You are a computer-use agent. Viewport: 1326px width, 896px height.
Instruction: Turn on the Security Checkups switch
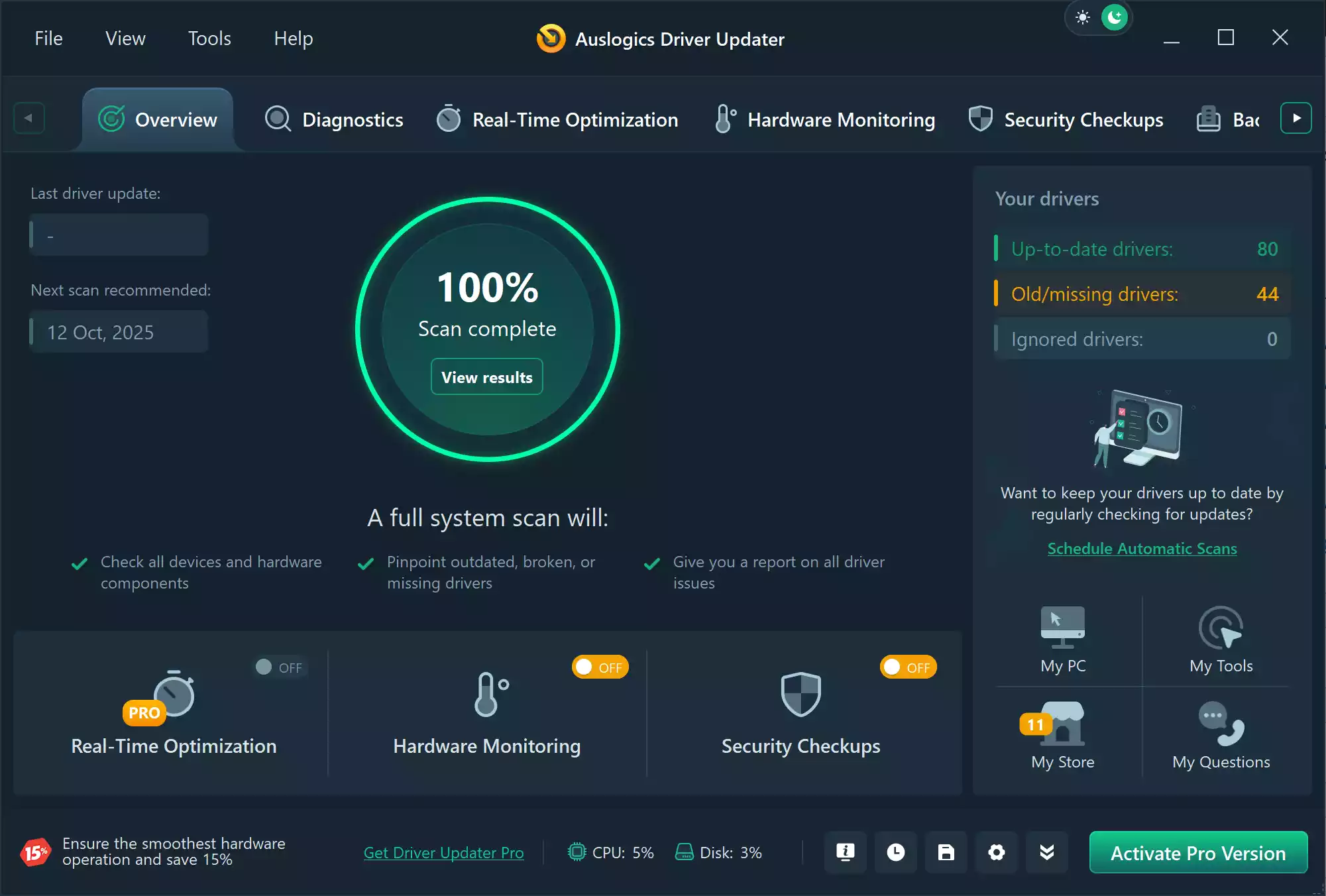tap(907, 667)
